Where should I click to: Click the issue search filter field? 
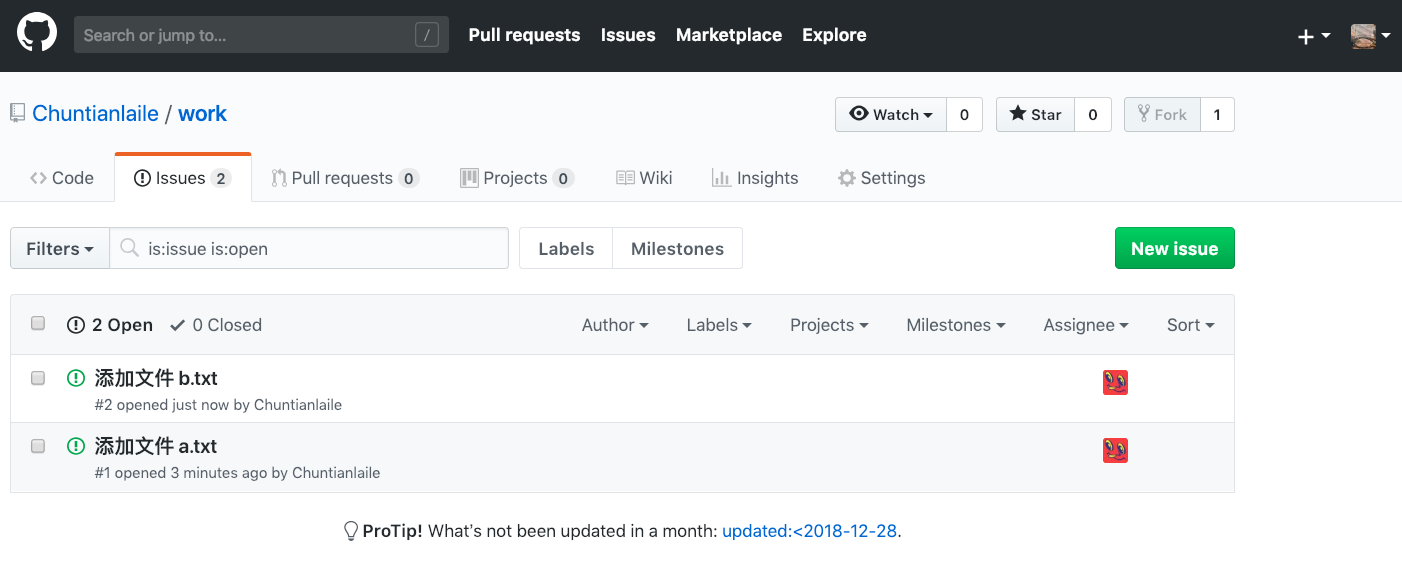[320, 249]
